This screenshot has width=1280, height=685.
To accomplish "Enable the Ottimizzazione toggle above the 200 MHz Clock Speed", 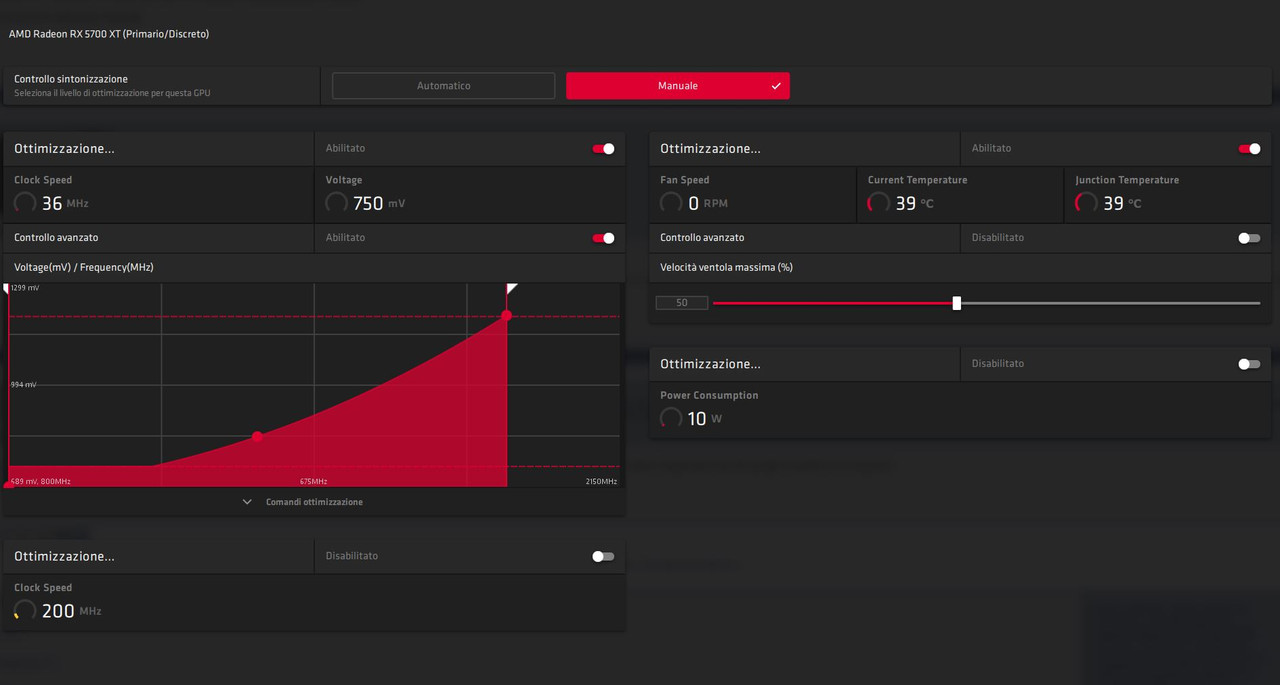I will click(603, 556).
